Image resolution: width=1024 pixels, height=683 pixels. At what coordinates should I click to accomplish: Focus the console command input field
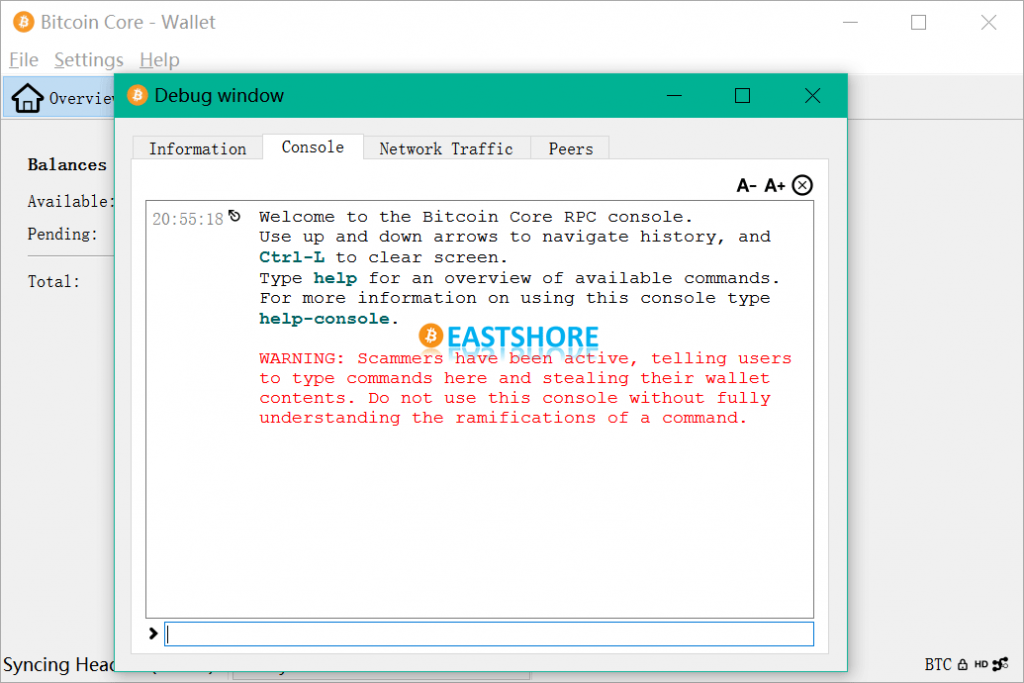pos(489,634)
